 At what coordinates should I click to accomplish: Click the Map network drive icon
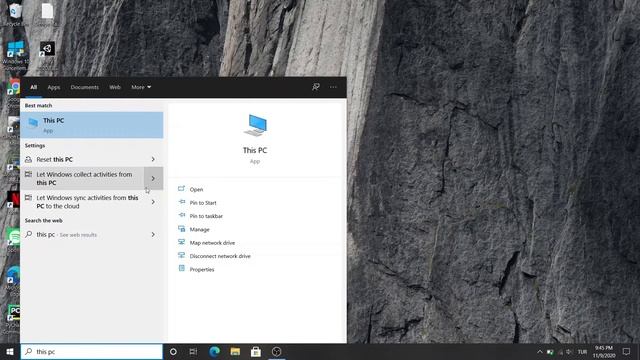(x=182, y=242)
